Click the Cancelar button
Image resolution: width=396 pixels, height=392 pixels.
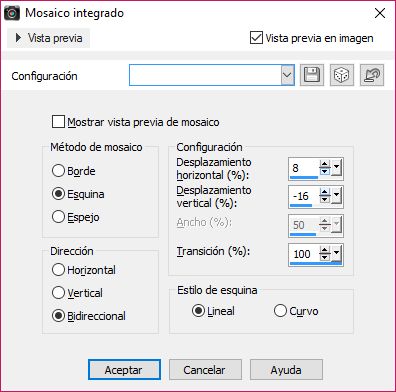[205, 370]
